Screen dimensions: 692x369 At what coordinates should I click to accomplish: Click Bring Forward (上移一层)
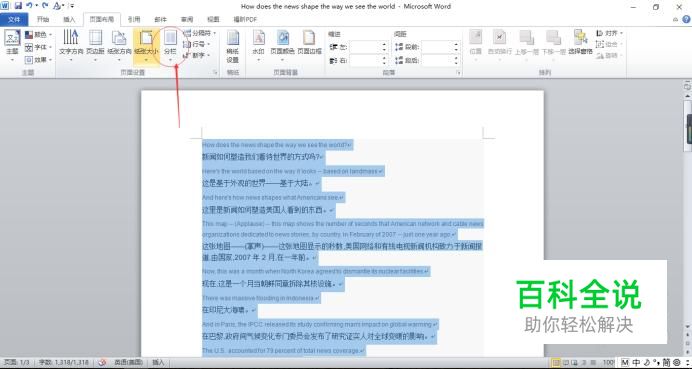[x=527, y=46]
